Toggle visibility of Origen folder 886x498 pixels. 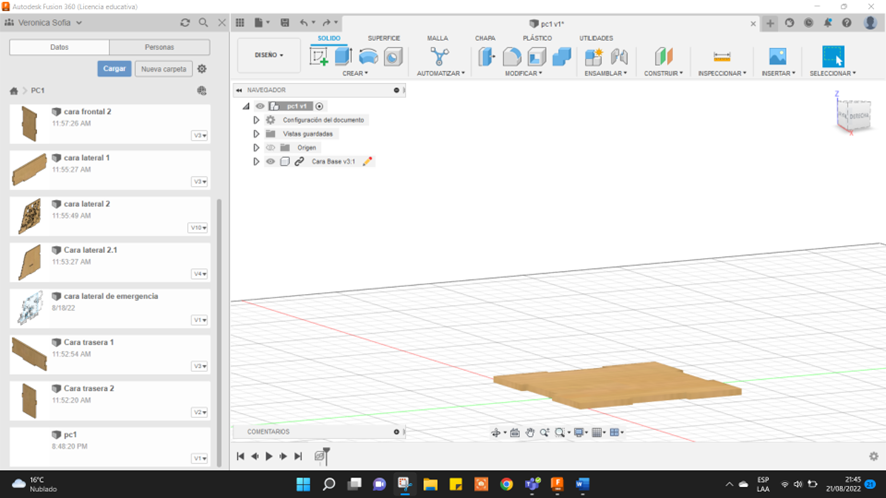tap(271, 148)
